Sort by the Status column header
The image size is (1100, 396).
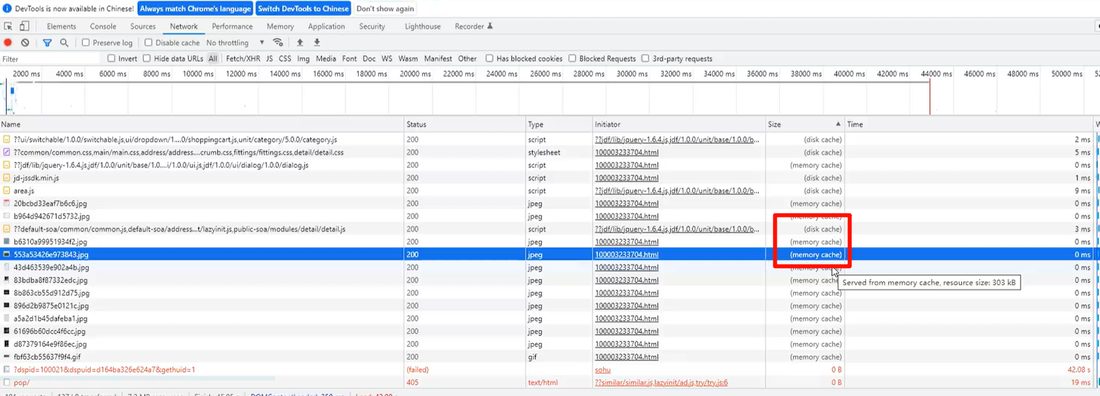(465, 124)
